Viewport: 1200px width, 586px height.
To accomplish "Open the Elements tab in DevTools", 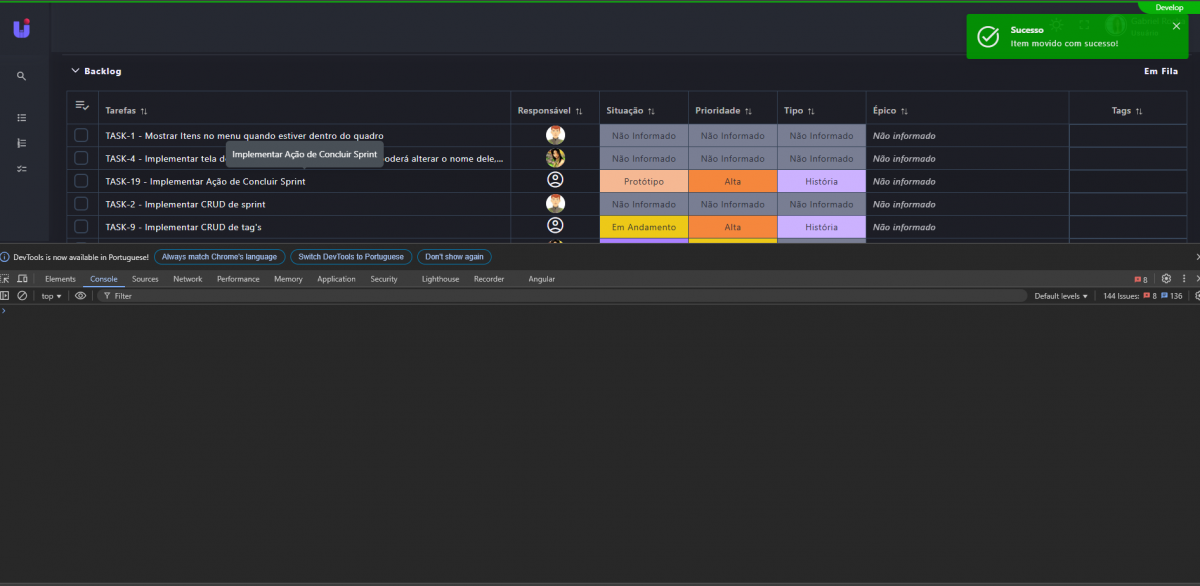I will 60,279.
